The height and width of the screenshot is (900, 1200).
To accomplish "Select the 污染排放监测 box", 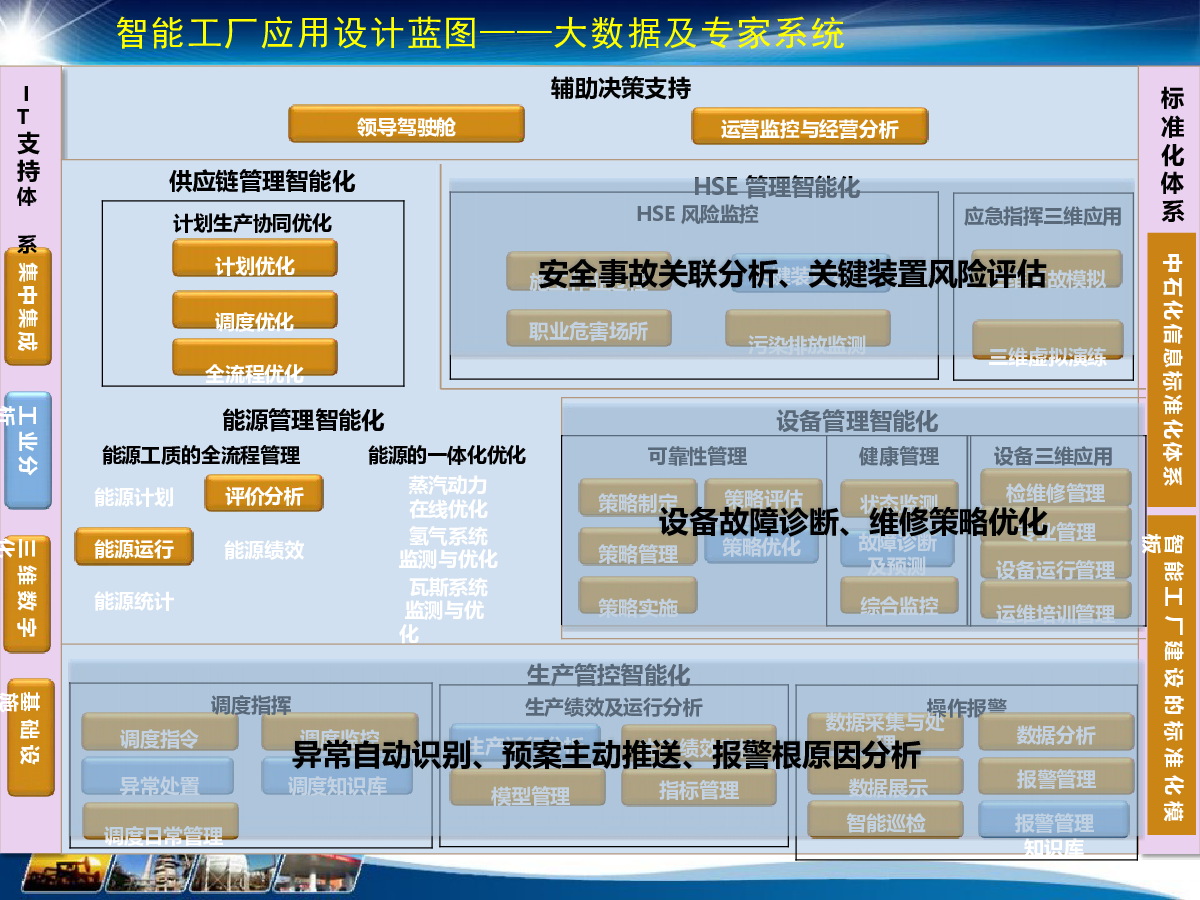I will pos(808,329).
